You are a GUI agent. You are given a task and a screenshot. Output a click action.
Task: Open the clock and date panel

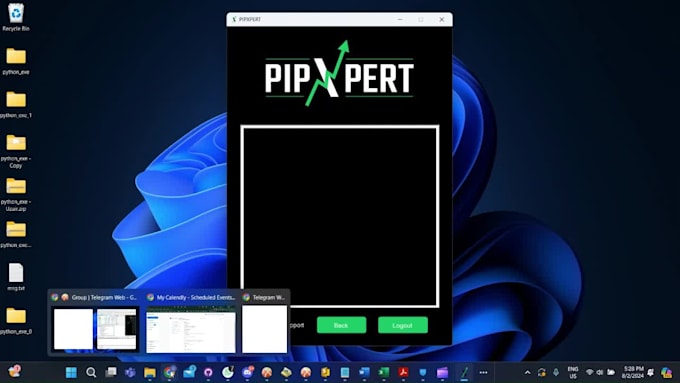tap(633, 372)
